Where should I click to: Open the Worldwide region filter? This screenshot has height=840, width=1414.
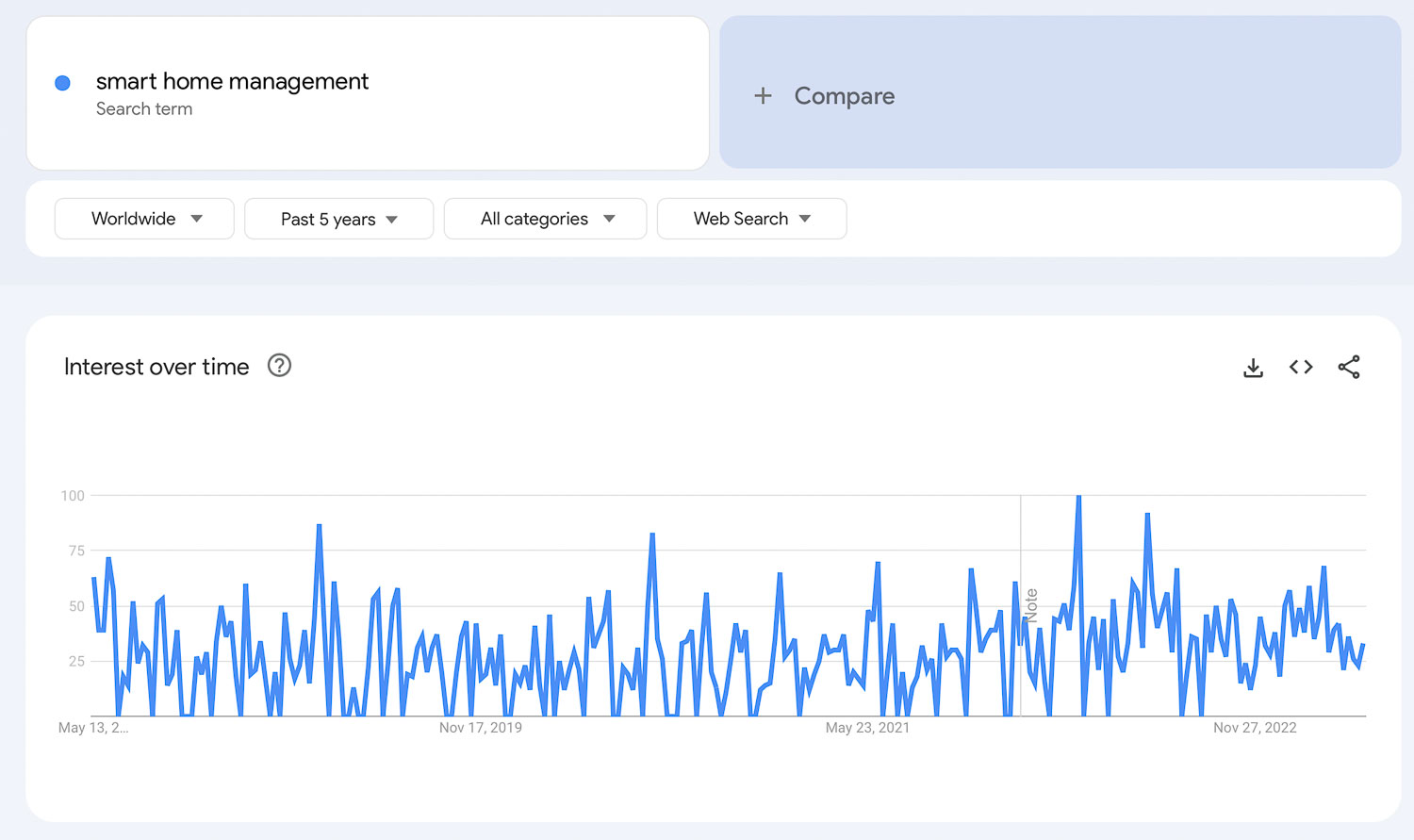point(143,219)
